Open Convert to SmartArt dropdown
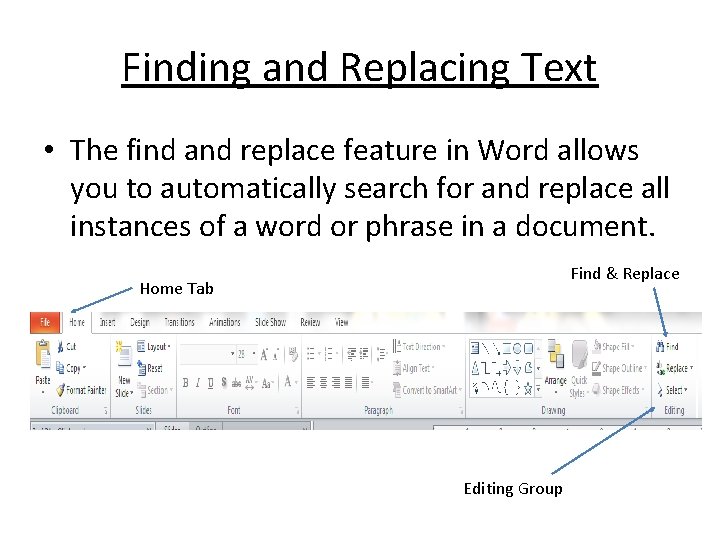Image resolution: width=720 pixels, height=540 pixels. pyautogui.click(x=427, y=390)
